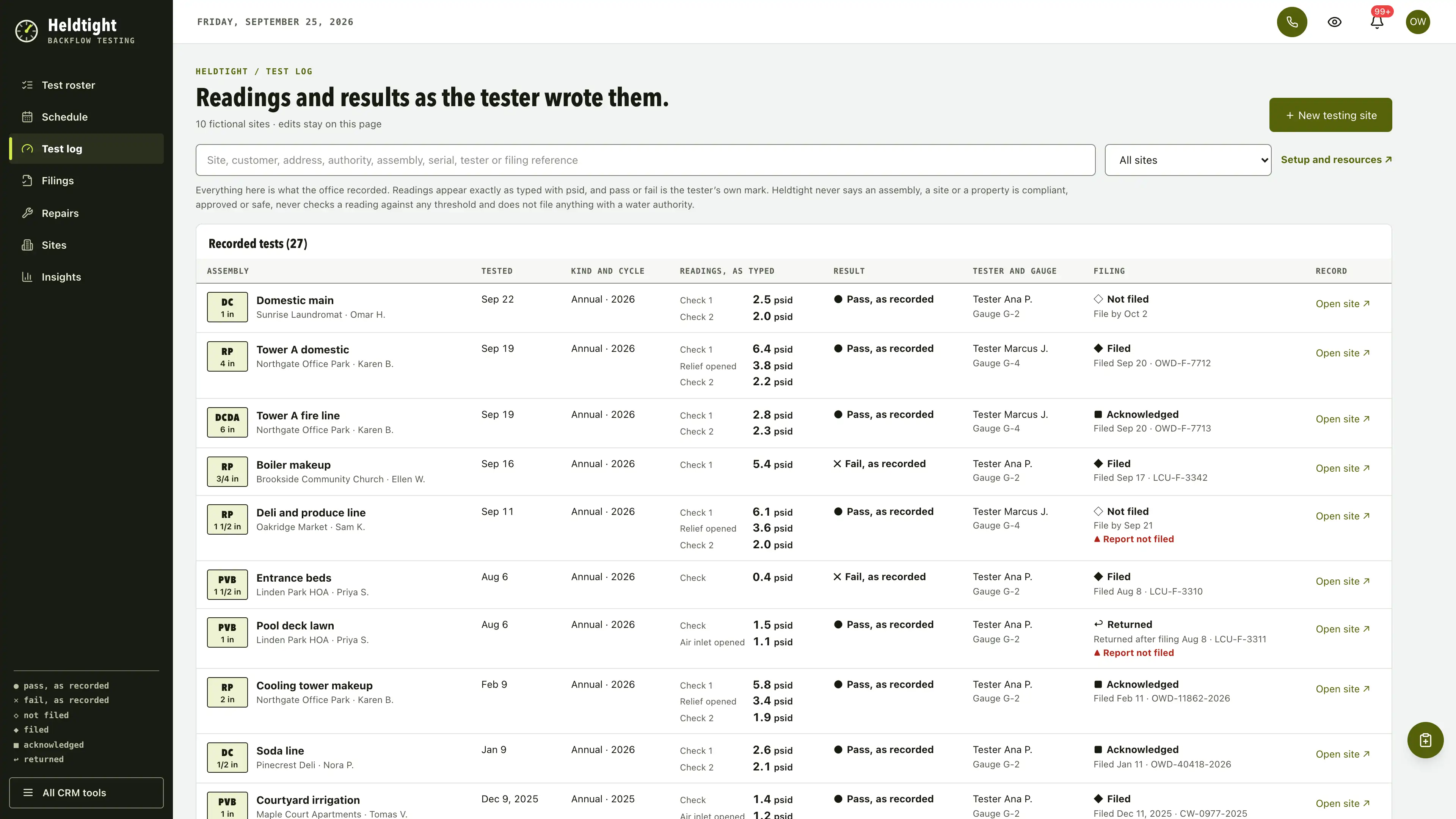Open site for Tower A fire line

[x=1342, y=419]
